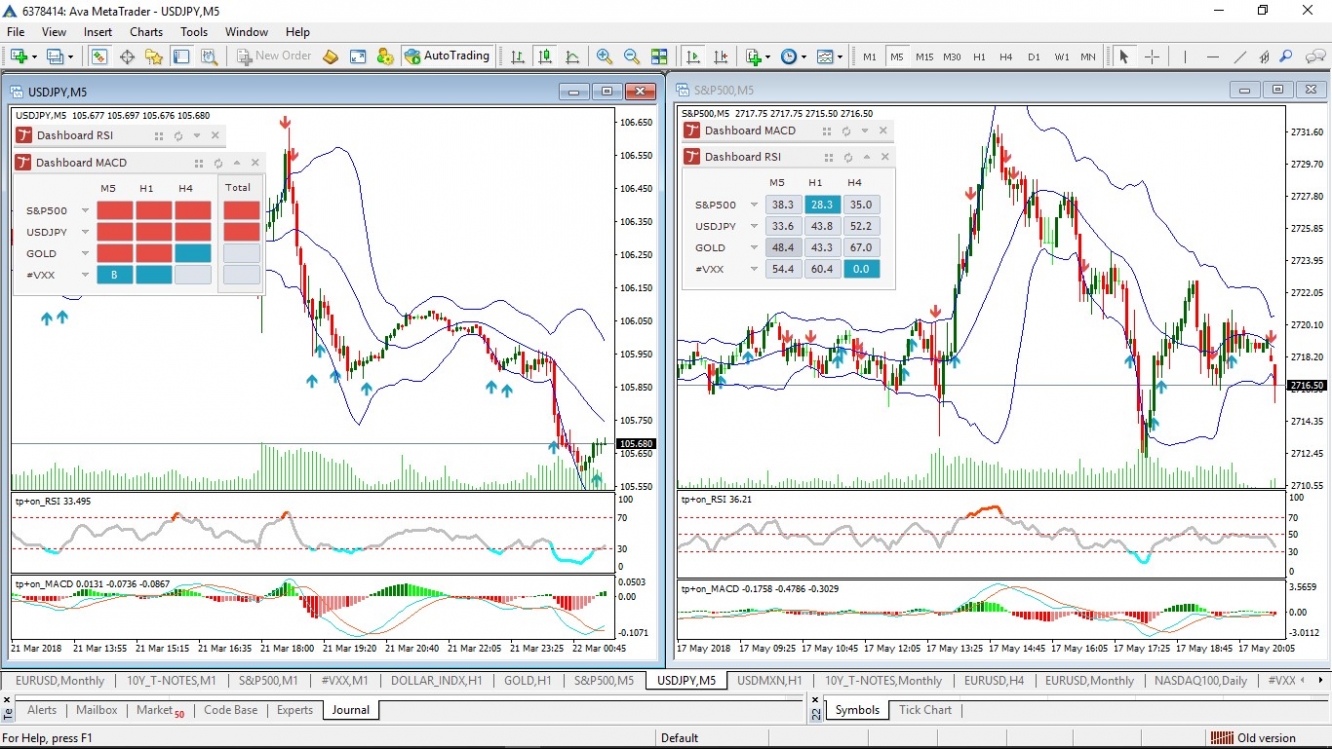Select the equidistant channel tool
The height and width of the screenshot is (749, 1332).
pyautogui.click(x=1264, y=57)
